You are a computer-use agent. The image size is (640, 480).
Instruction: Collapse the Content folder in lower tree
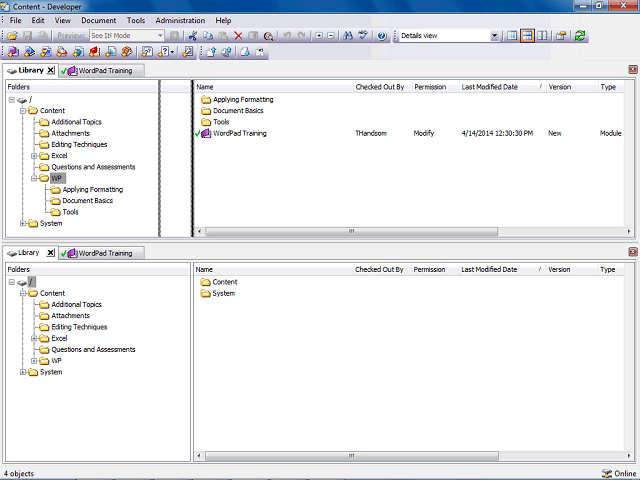[23, 293]
